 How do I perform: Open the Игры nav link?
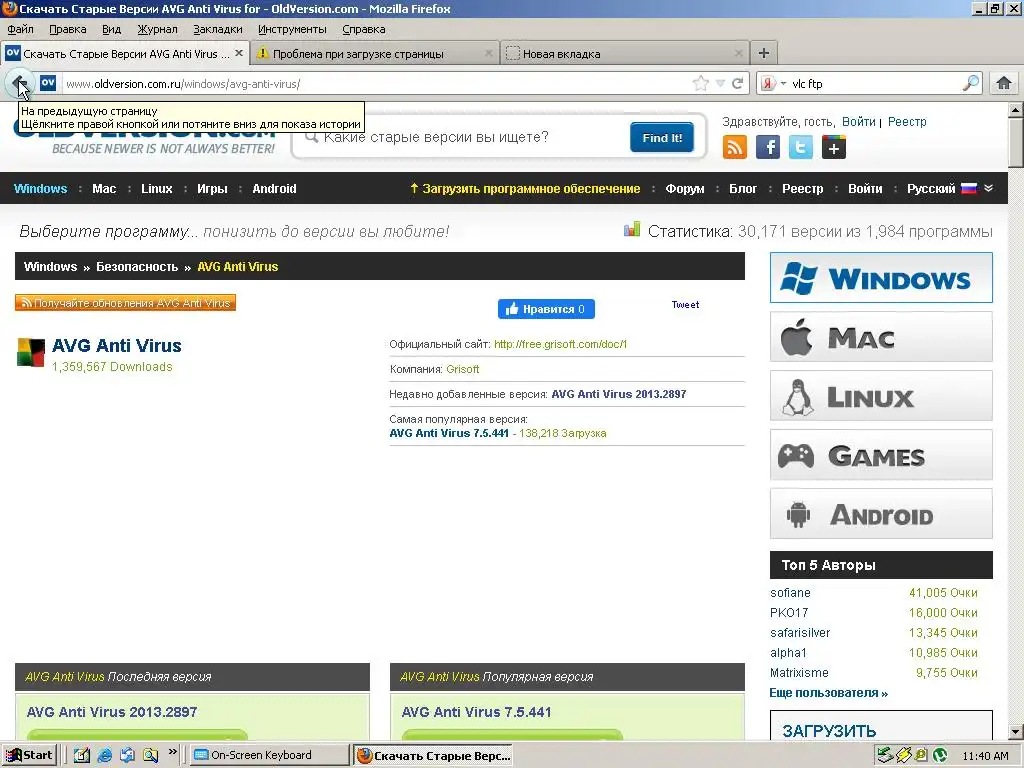(212, 189)
